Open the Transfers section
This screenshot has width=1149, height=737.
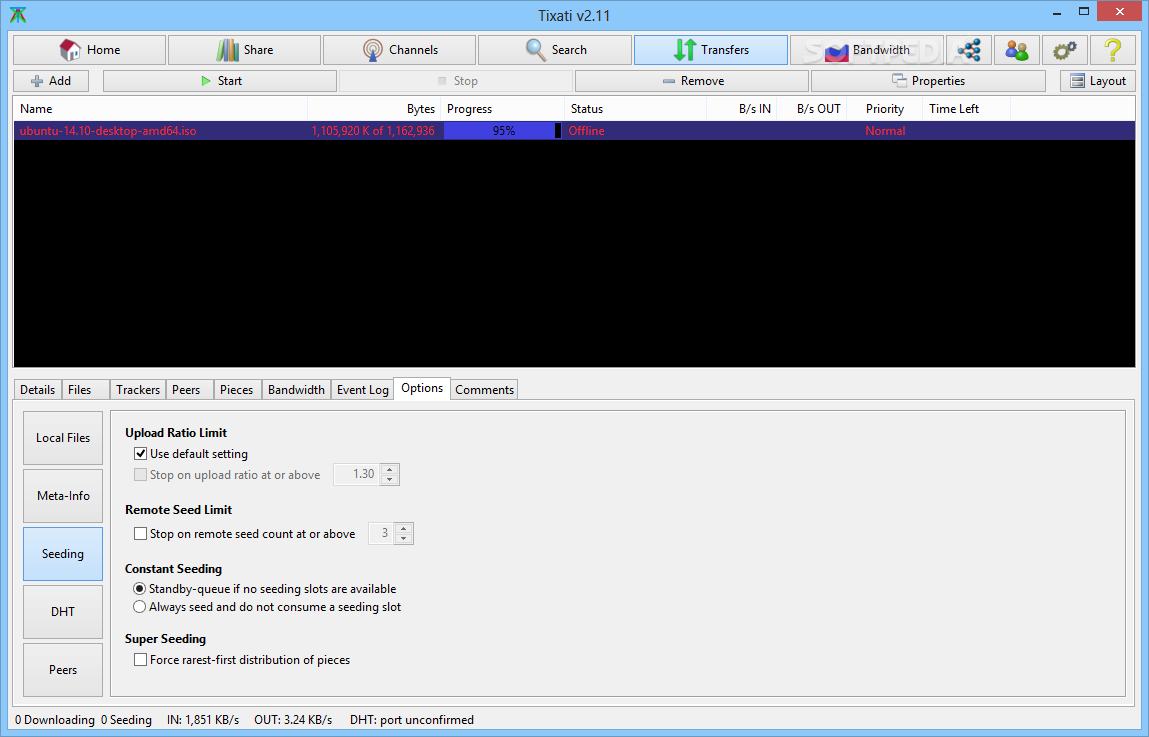coord(711,50)
